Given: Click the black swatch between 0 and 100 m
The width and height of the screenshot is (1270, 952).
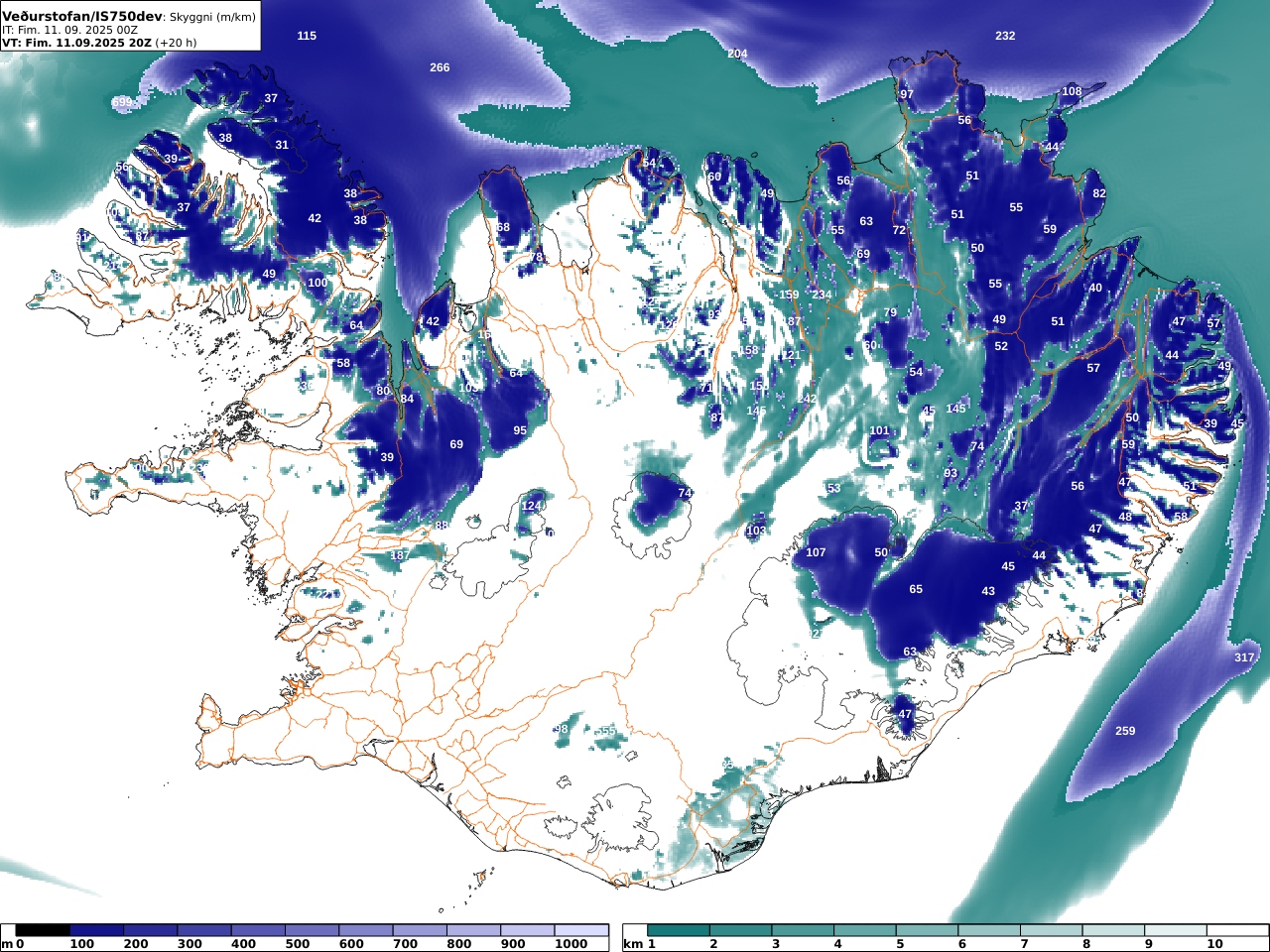Looking at the screenshot, I should point(43,930).
